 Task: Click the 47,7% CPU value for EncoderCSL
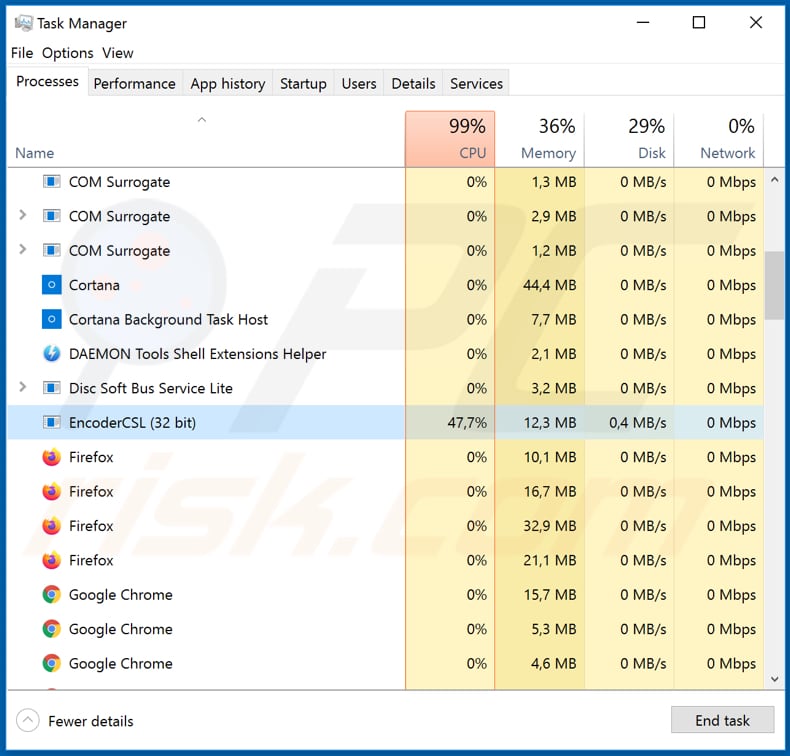click(x=467, y=423)
